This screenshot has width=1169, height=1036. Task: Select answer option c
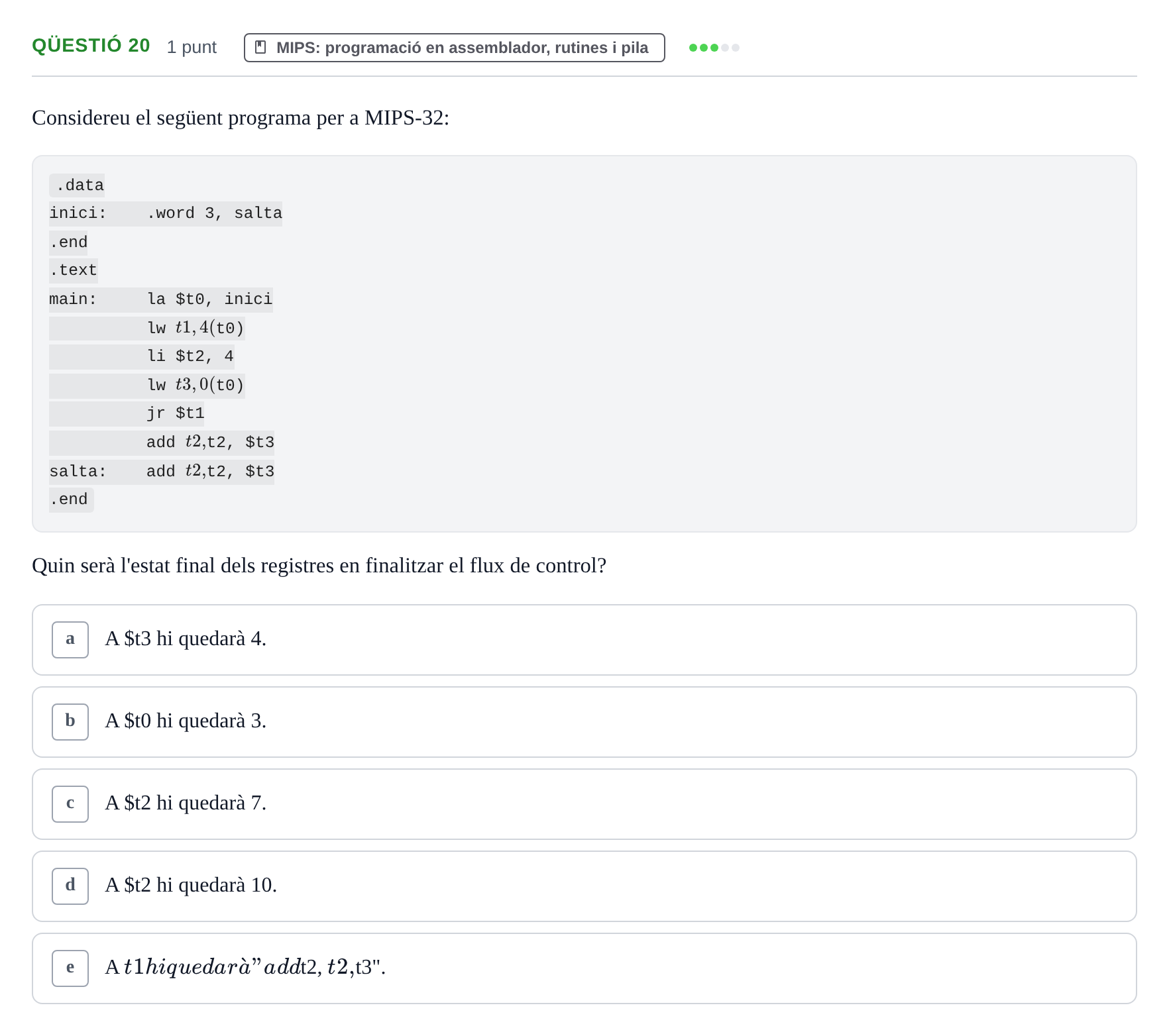point(584,804)
